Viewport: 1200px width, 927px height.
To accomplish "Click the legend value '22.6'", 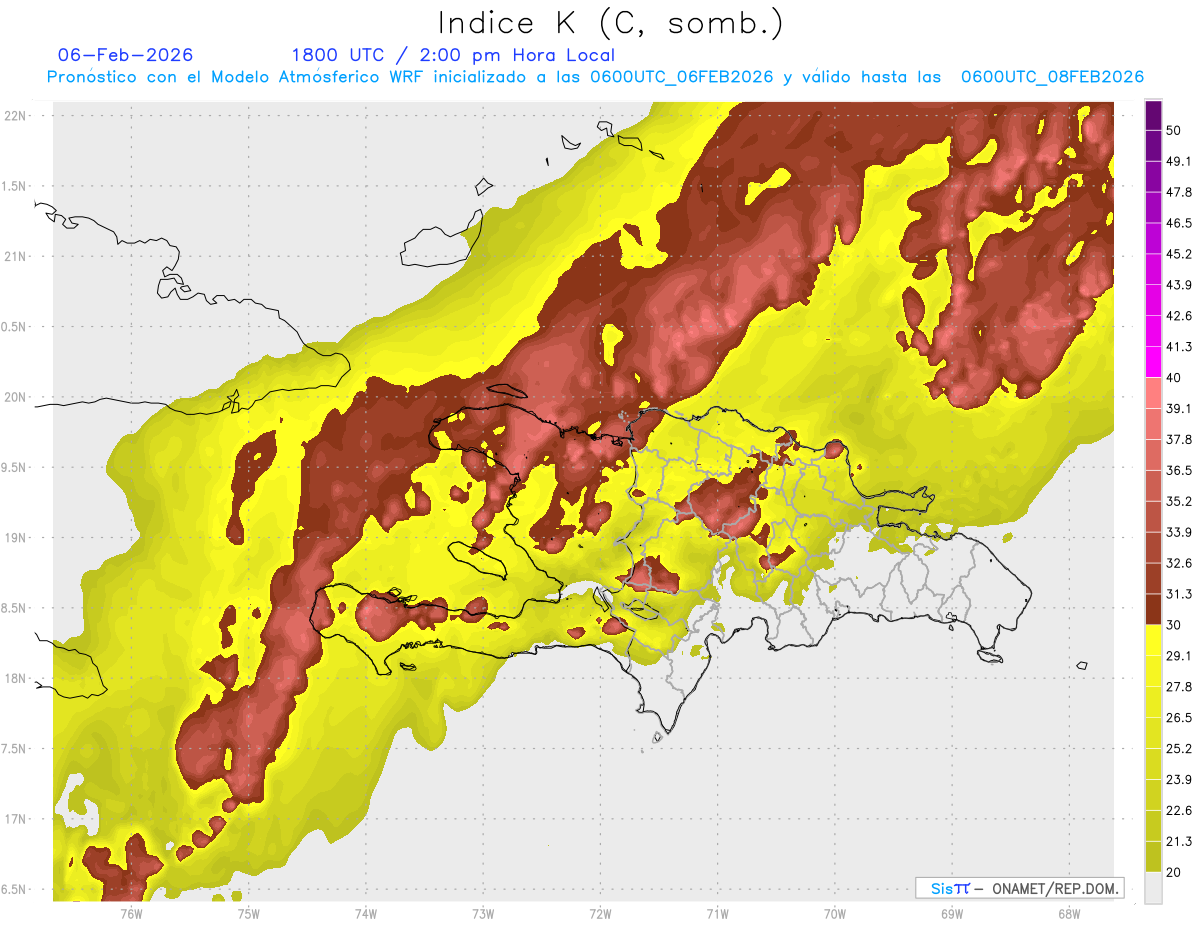I will 1179,810.
